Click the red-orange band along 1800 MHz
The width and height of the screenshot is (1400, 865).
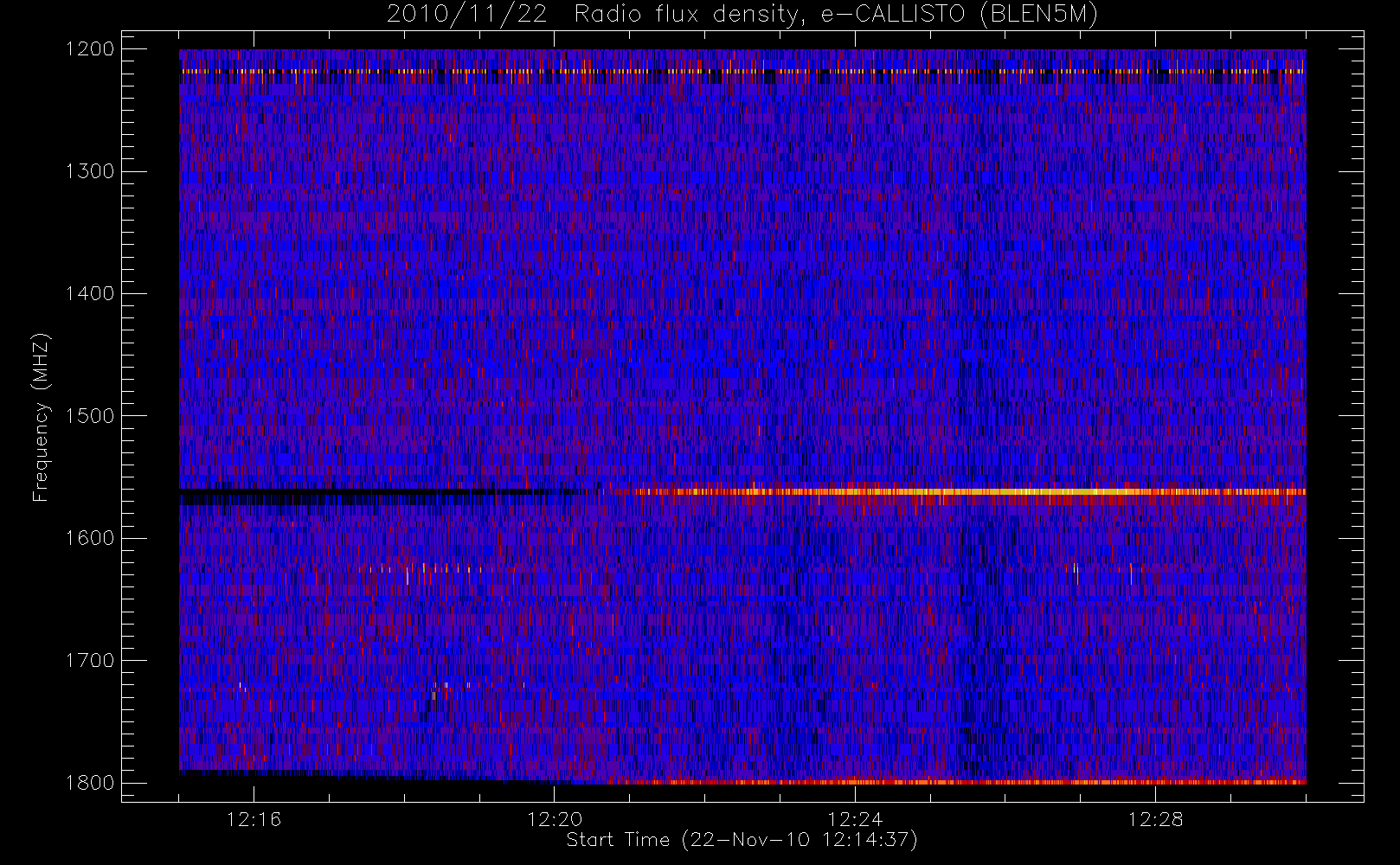point(956,782)
